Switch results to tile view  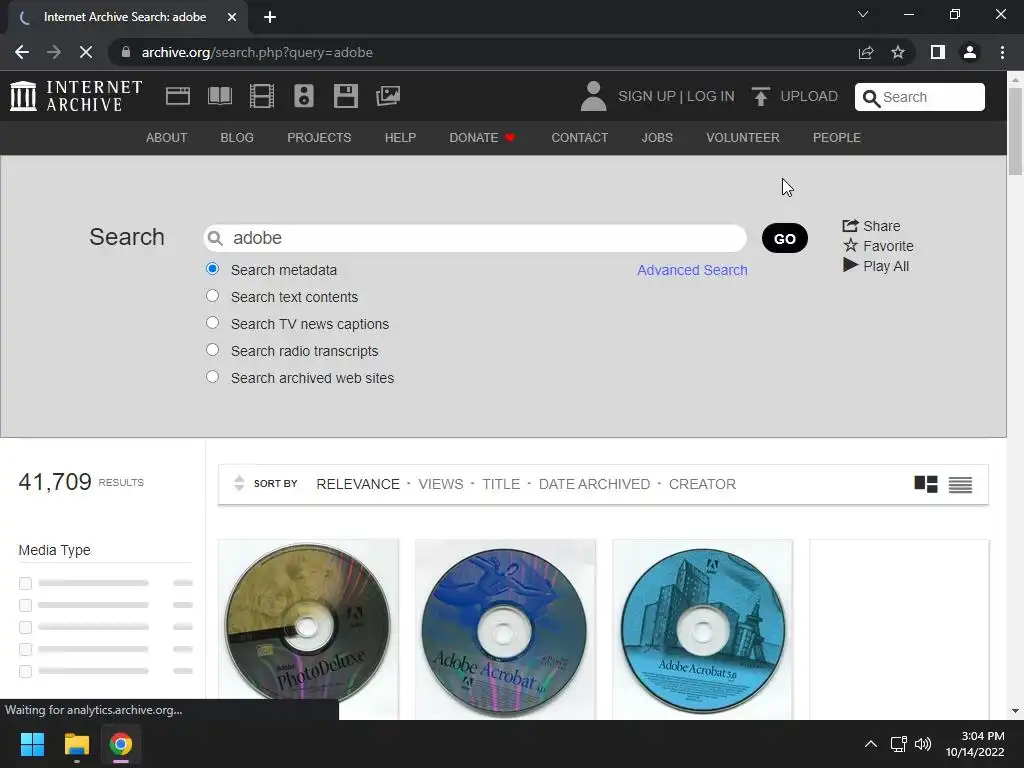pos(925,484)
